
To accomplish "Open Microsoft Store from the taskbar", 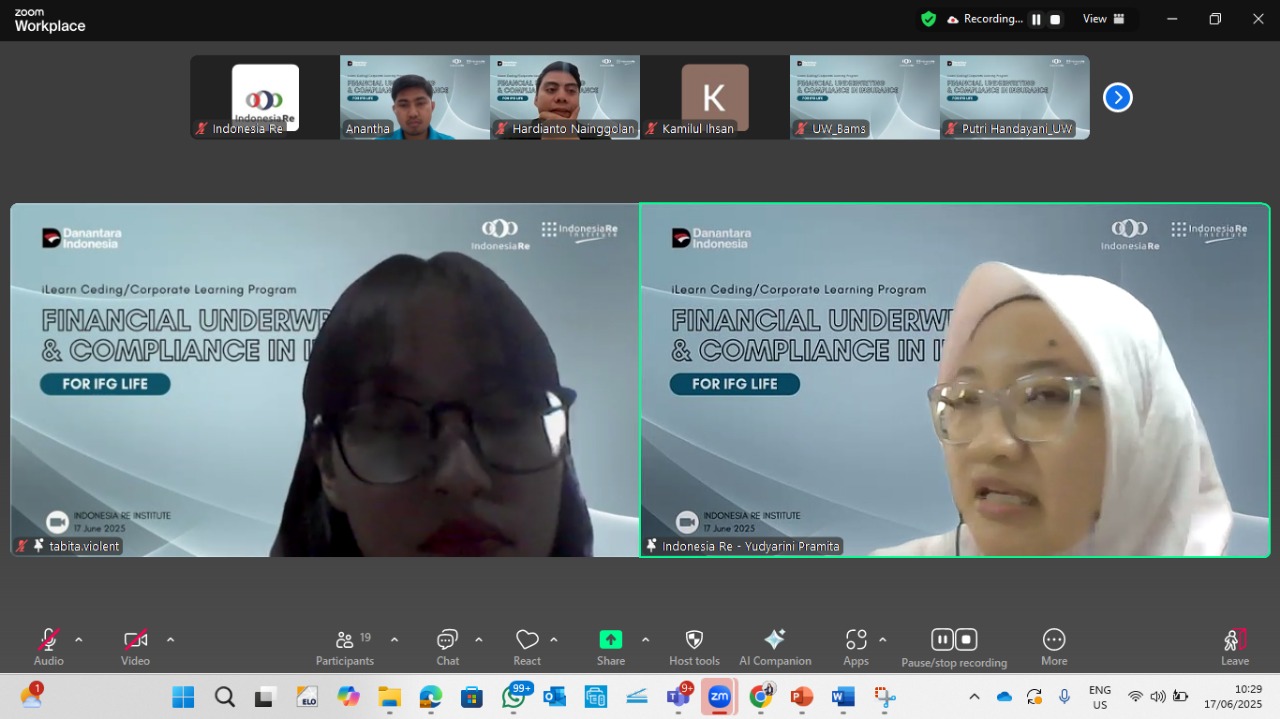I will pyautogui.click(x=472, y=697).
